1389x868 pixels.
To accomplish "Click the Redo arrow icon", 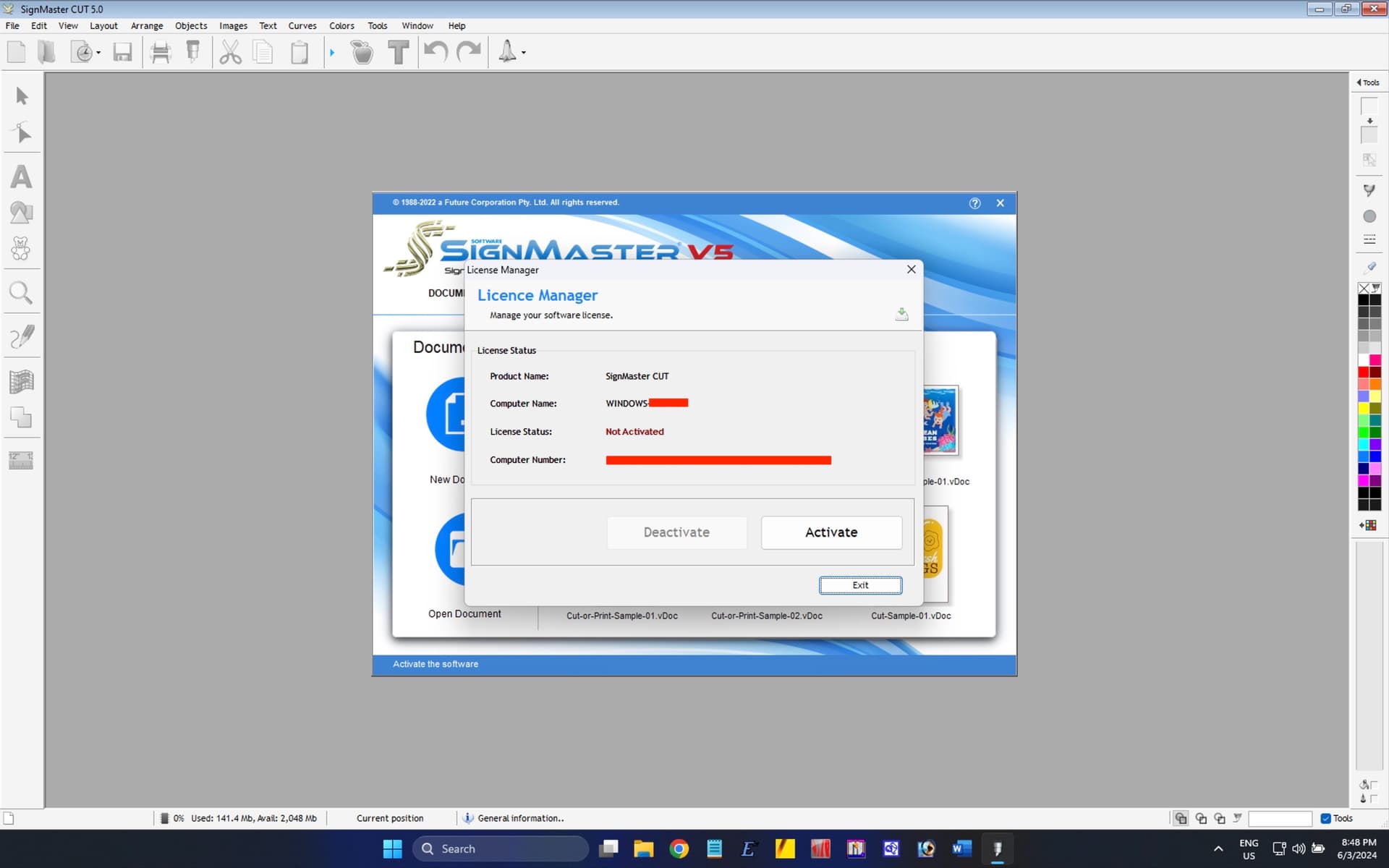I will pyautogui.click(x=469, y=52).
